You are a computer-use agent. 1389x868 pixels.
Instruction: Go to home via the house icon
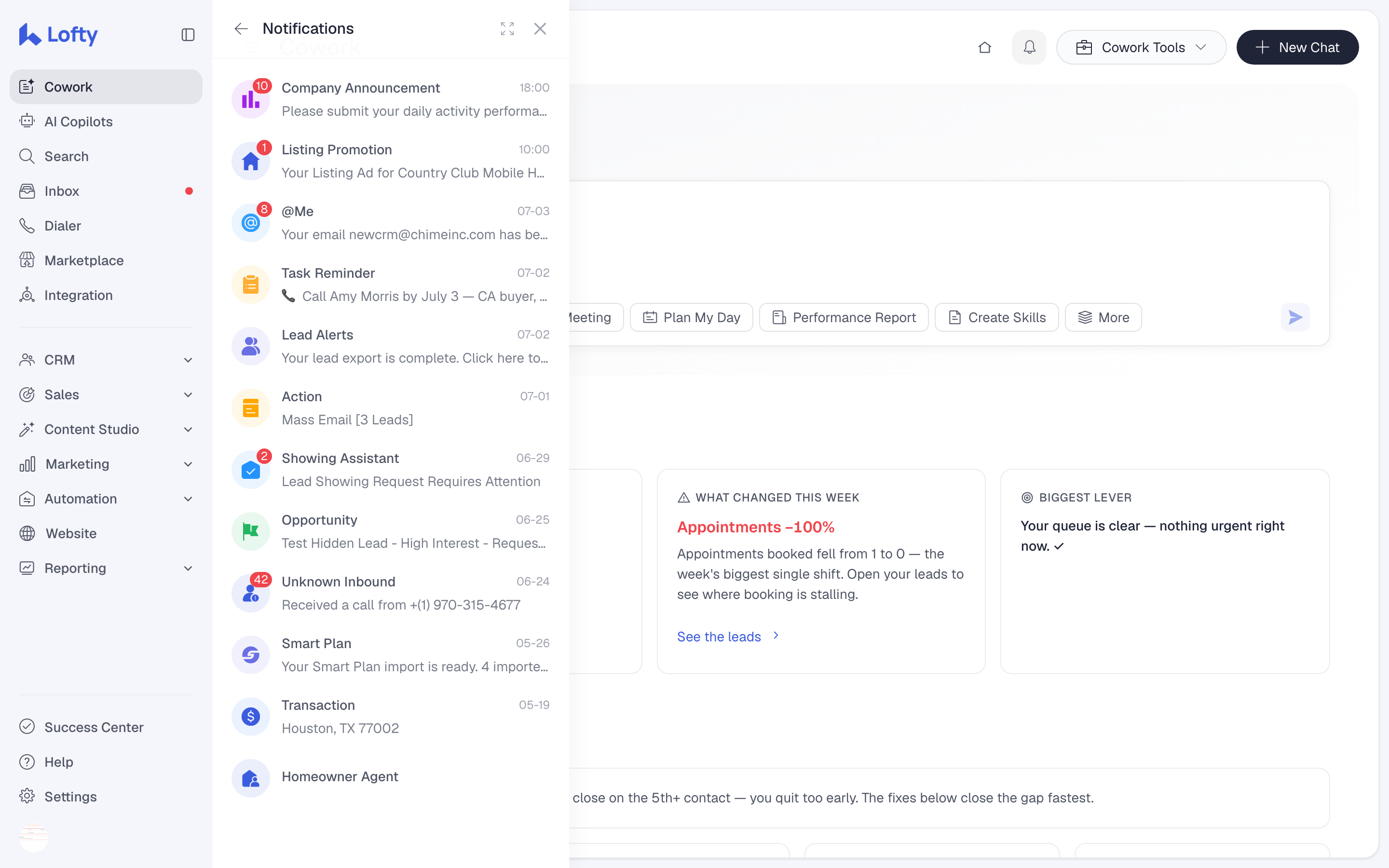coord(985,47)
